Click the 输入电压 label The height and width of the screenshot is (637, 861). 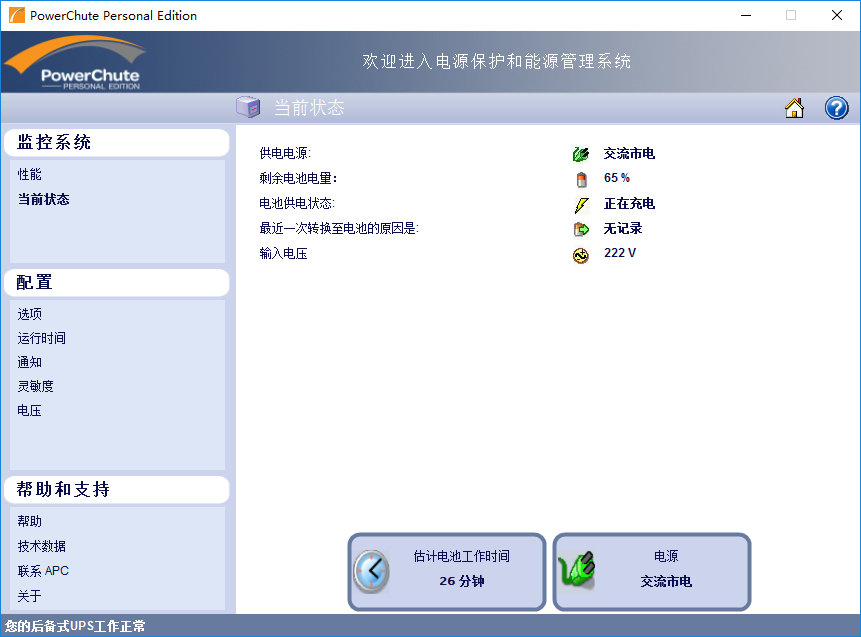[283, 254]
